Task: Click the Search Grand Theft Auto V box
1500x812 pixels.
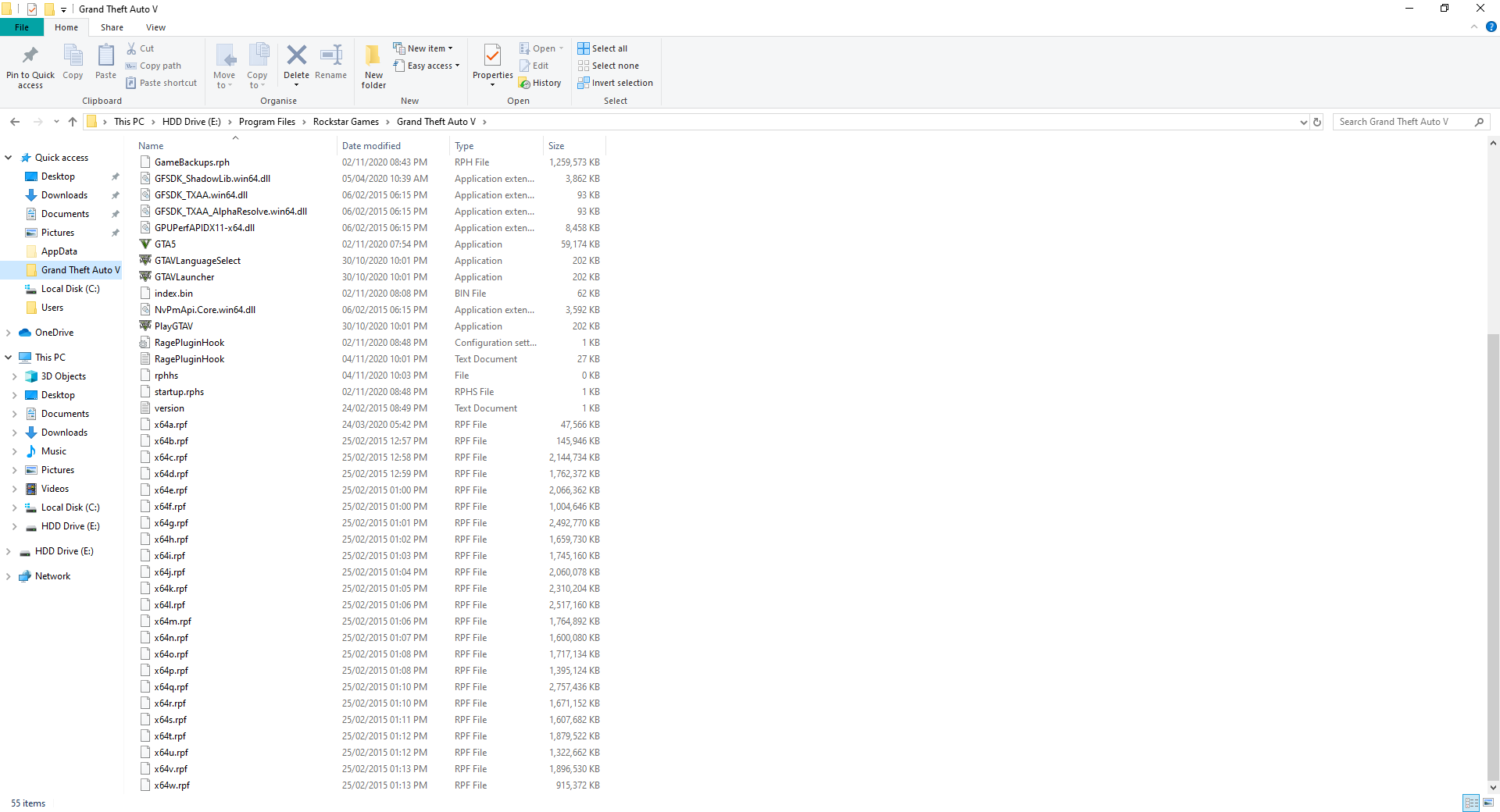Action: click(x=1411, y=122)
